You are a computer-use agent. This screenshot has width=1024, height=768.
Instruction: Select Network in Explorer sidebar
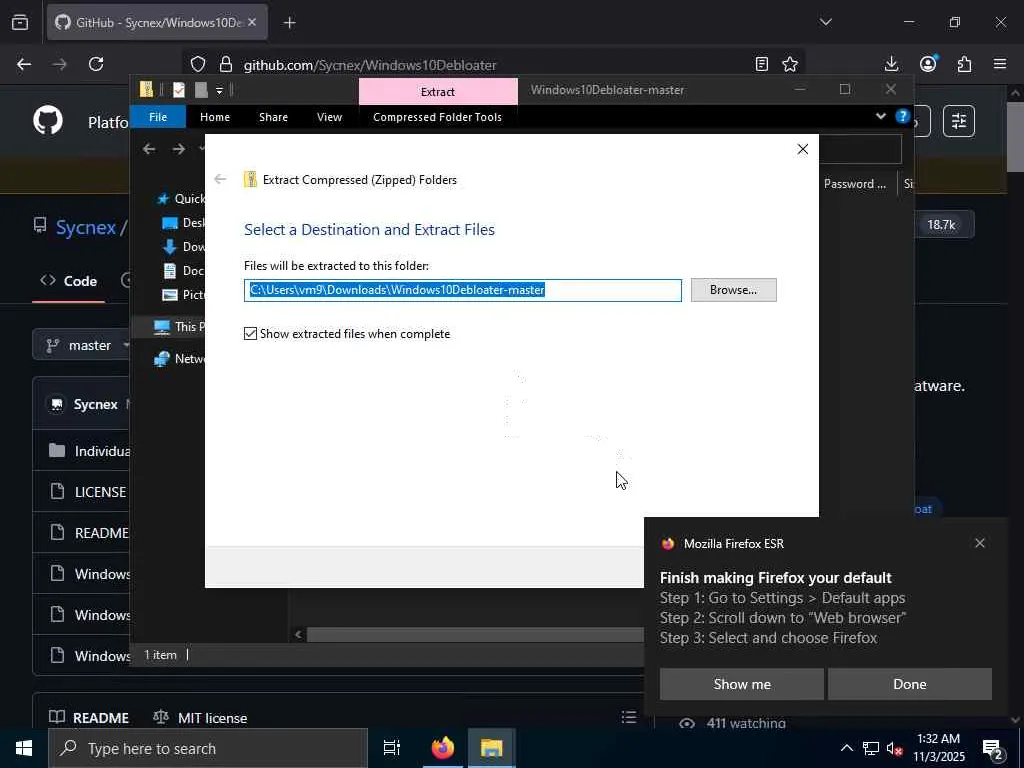click(179, 359)
